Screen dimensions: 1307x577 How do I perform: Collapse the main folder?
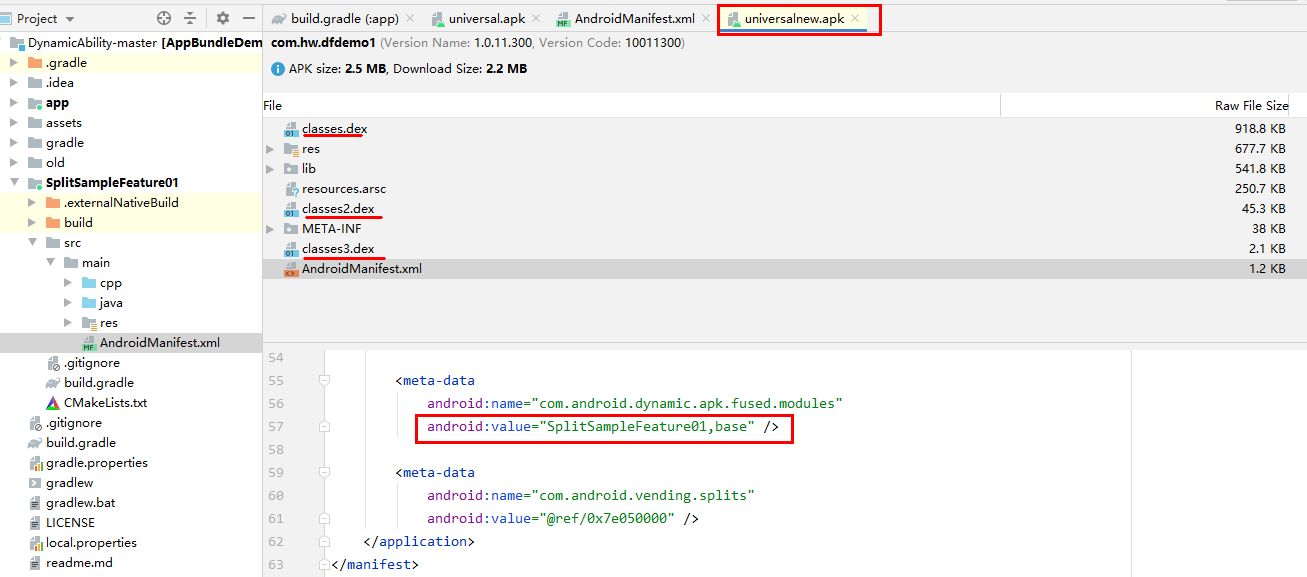click(x=50, y=262)
